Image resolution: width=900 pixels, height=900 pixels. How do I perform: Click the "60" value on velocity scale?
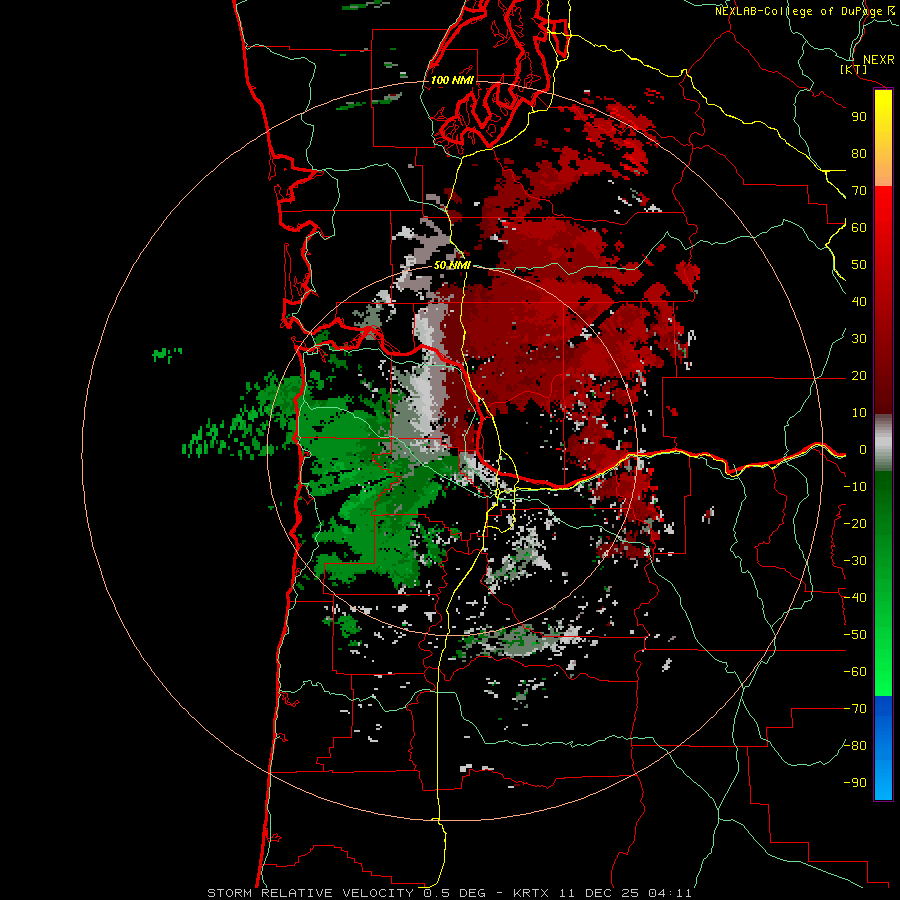[859, 227]
